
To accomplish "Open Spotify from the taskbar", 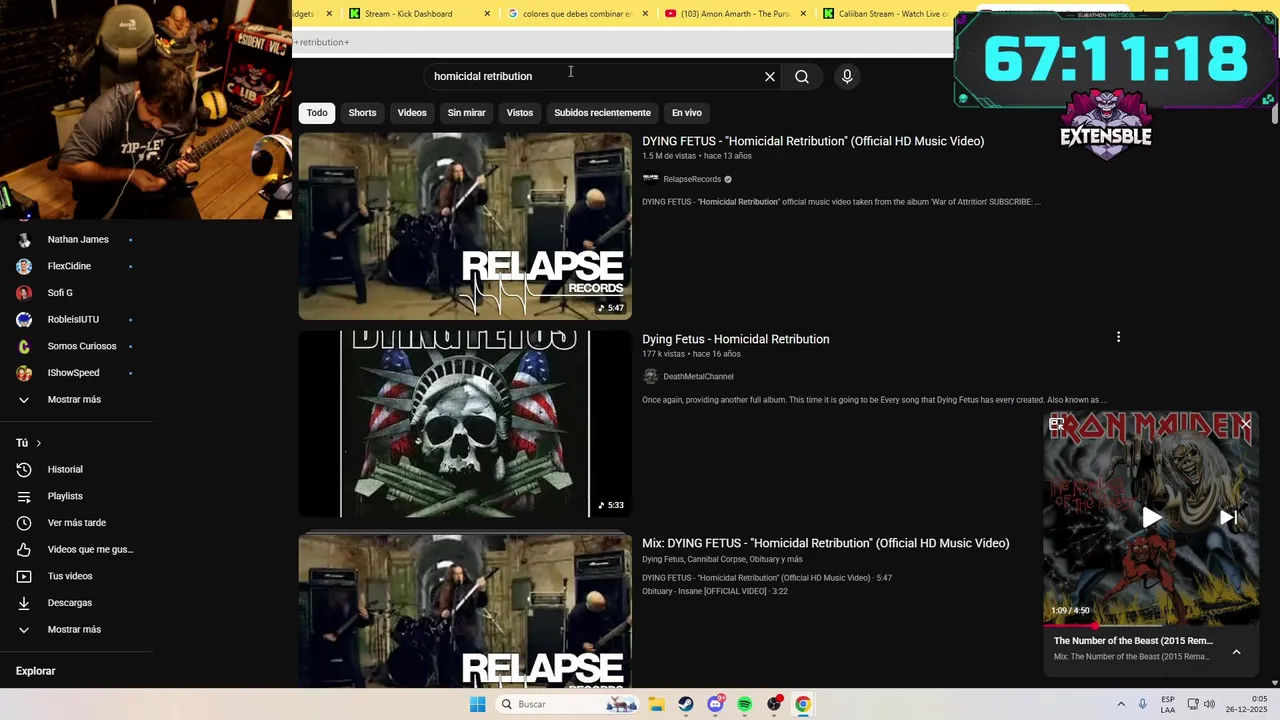I will click(745, 704).
